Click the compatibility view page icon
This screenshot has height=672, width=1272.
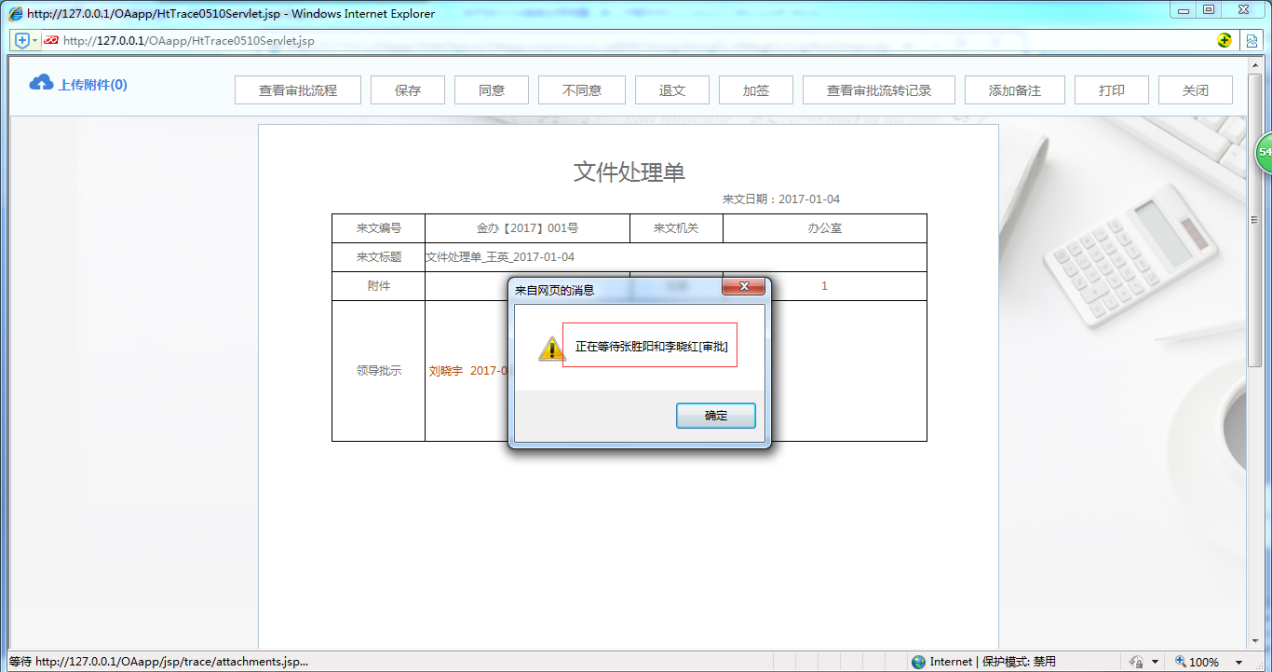point(1250,40)
